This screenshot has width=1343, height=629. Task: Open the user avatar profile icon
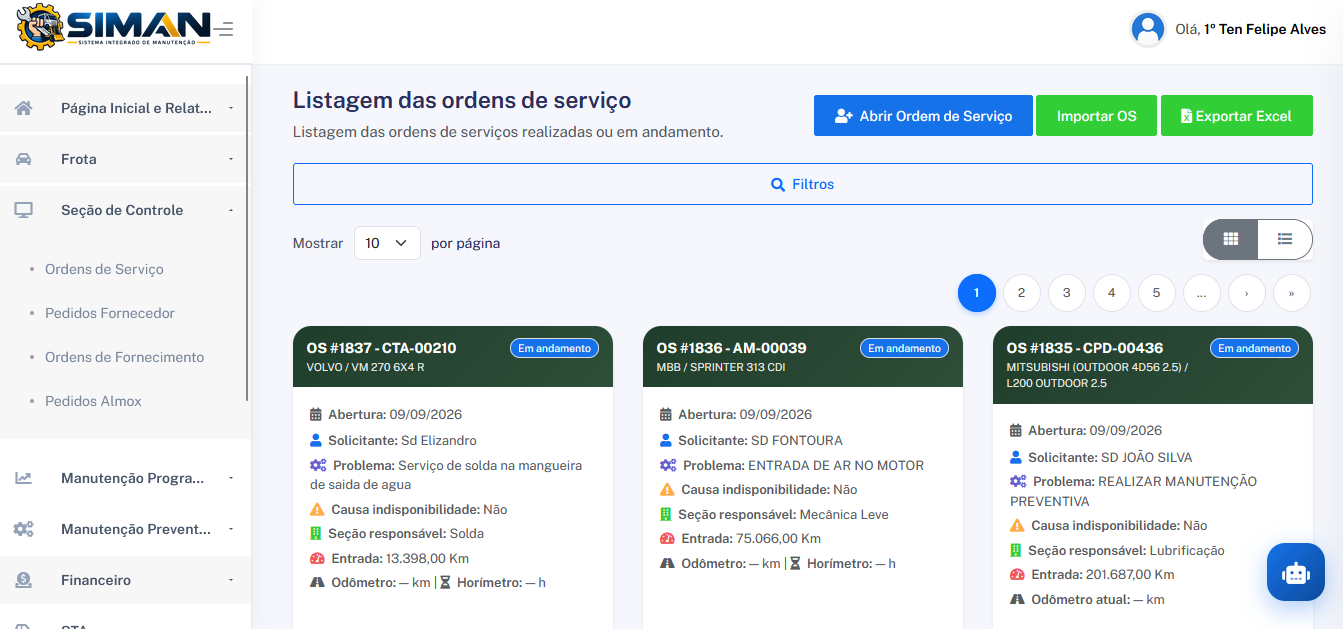click(x=1148, y=29)
